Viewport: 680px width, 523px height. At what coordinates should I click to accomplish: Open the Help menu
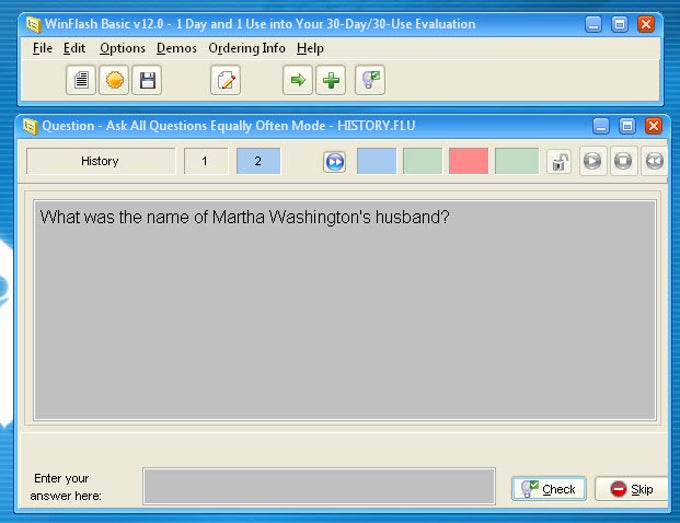(x=310, y=48)
